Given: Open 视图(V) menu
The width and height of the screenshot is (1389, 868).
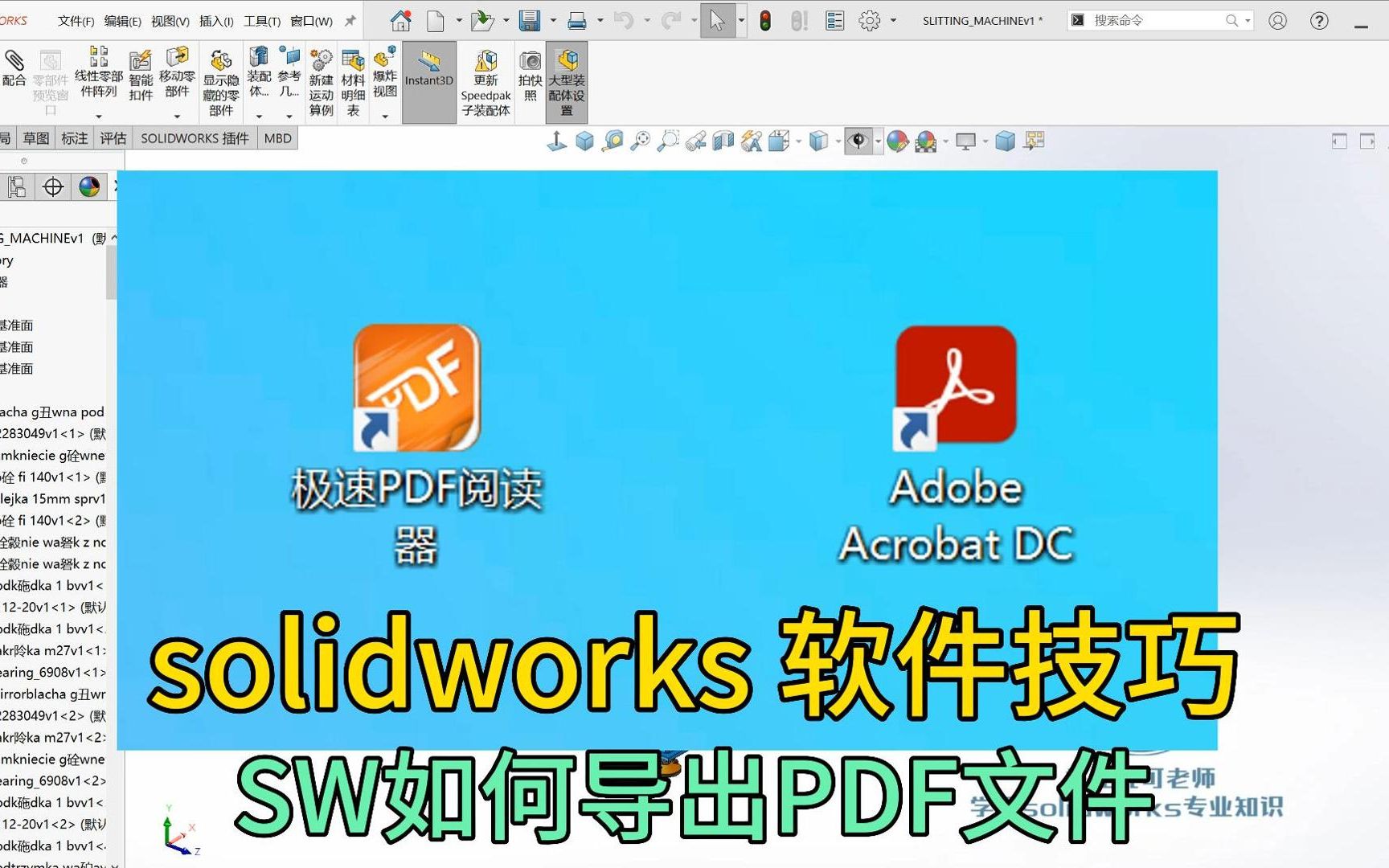Looking at the screenshot, I should 170,21.
